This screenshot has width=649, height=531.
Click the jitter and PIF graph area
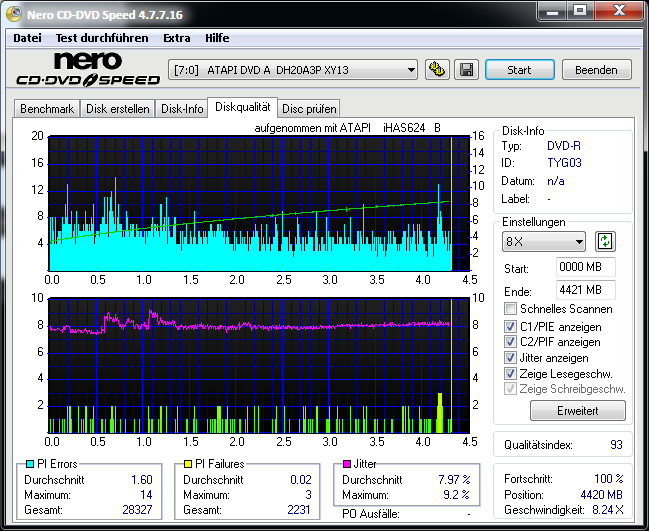pyautogui.click(x=259, y=365)
